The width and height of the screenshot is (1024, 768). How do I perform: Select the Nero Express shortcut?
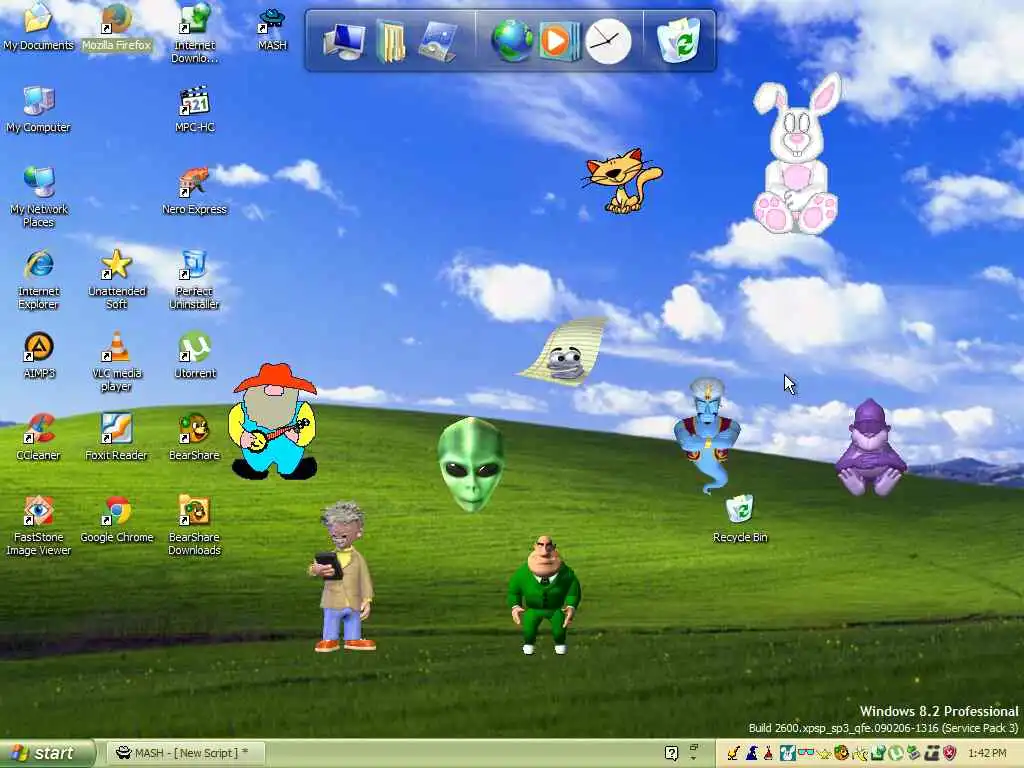click(195, 191)
